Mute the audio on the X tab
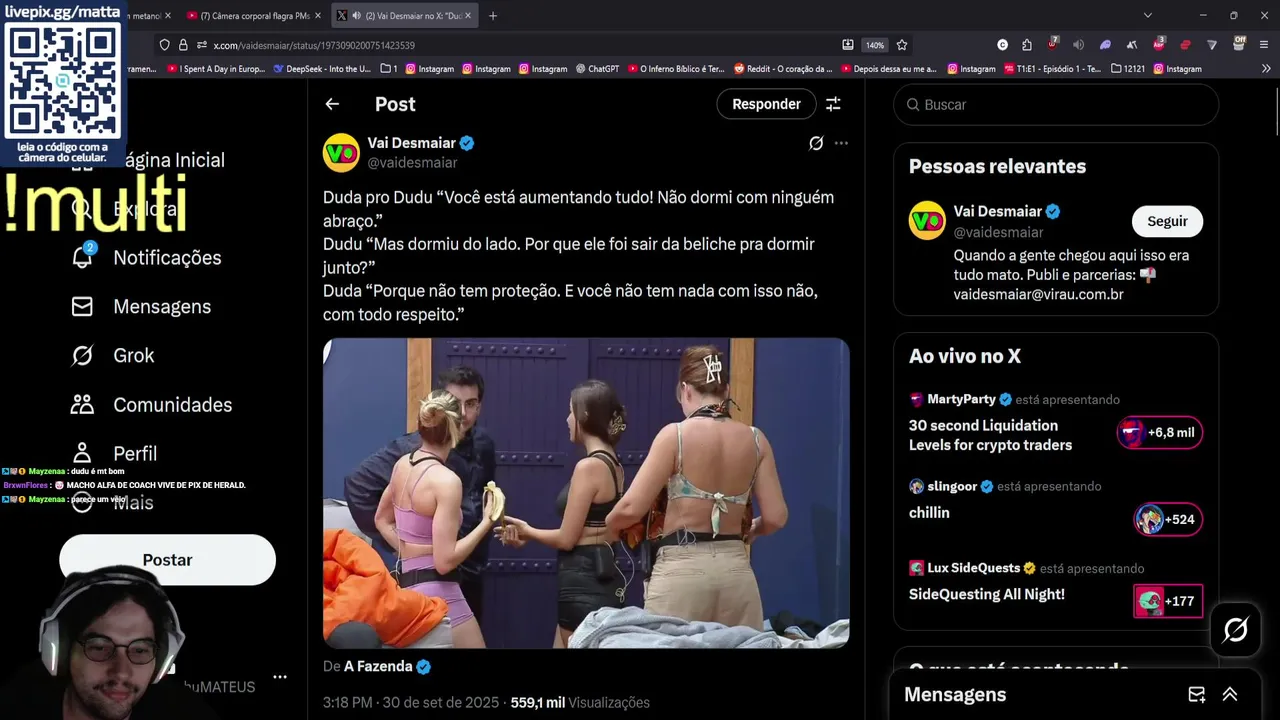Viewport: 1280px width, 720px height. (x=356, y=16)
